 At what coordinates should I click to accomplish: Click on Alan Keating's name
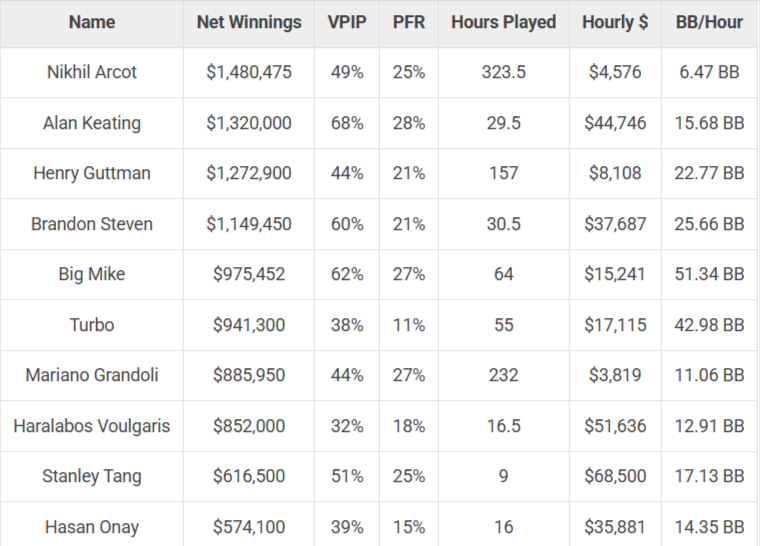(92, 123)
